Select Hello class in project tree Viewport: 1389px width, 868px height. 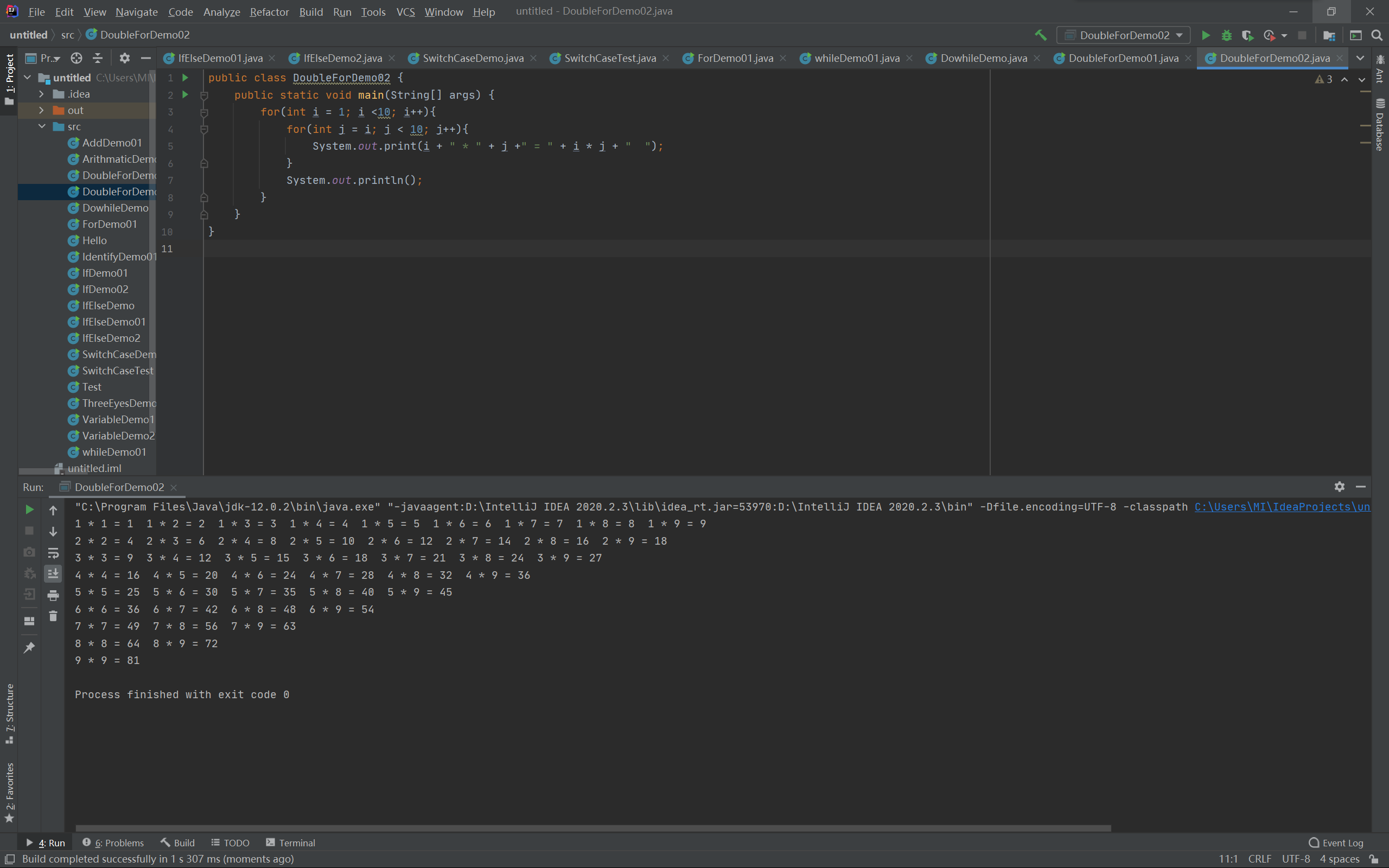94,240
